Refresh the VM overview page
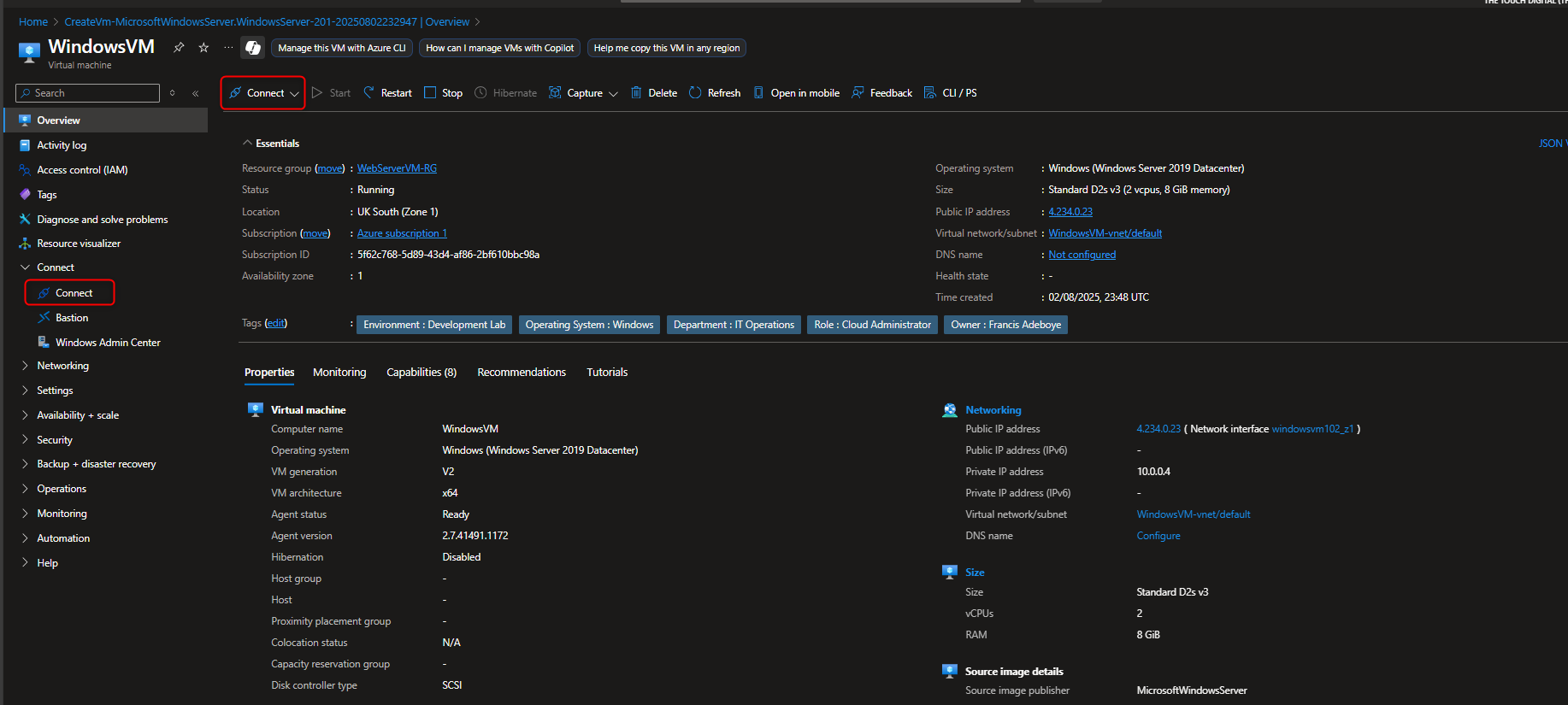This screenshot has width=1568, height=705. pos(715,93)
